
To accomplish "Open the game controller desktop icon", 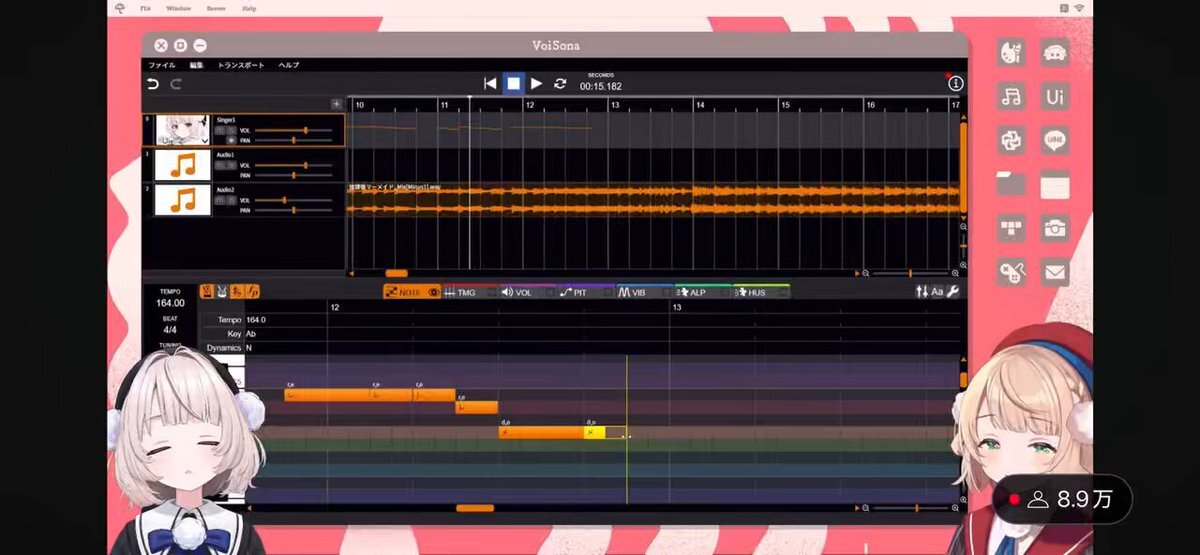I will [x=1012, y=272].
